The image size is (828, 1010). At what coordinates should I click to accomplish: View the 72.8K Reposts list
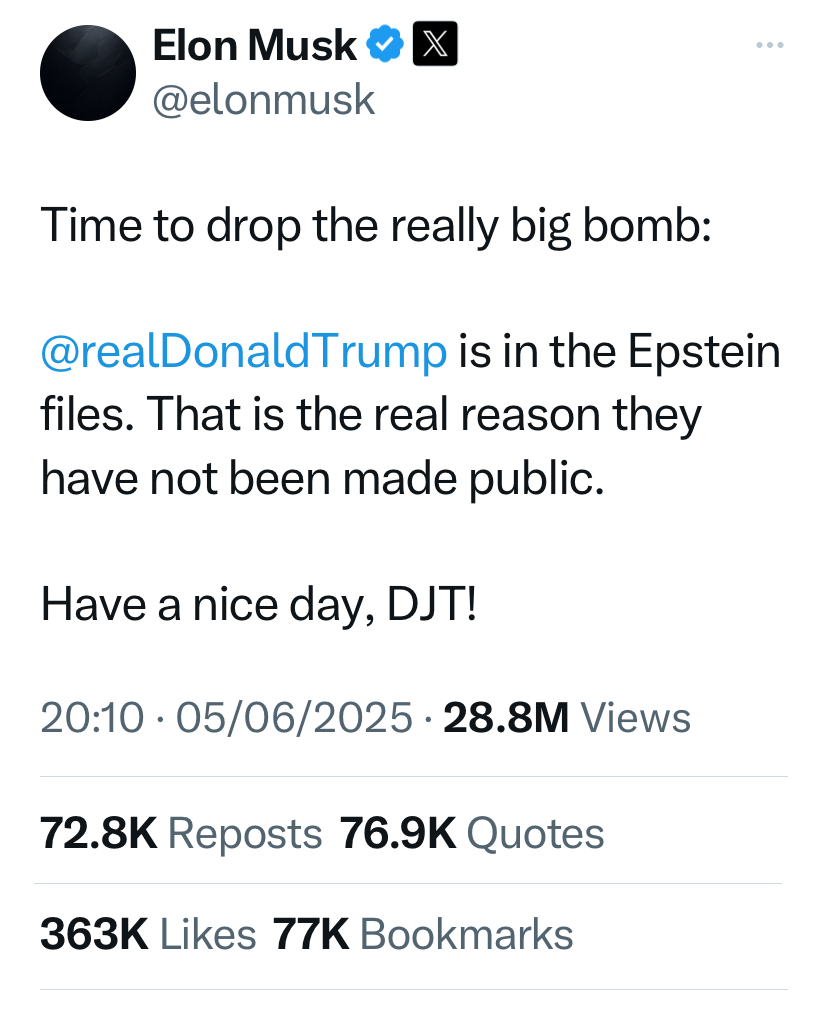[181, 834]
